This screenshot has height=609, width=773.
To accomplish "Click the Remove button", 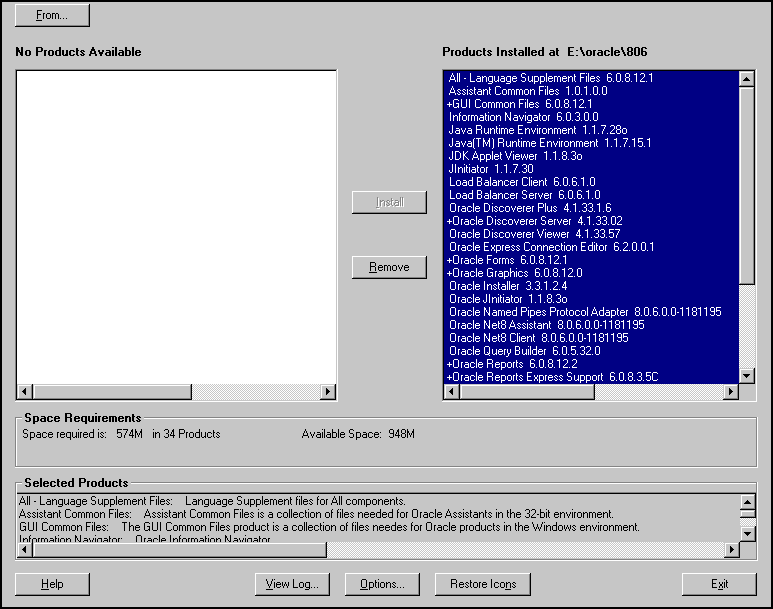I will tap(389, 267).
